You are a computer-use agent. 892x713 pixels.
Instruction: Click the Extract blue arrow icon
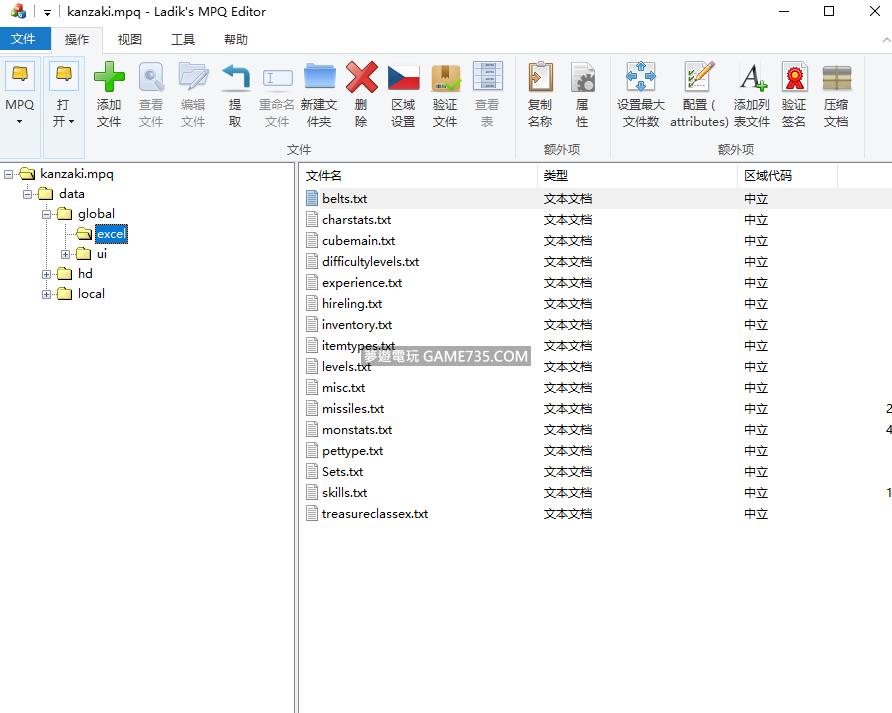[x=235, y=78]
